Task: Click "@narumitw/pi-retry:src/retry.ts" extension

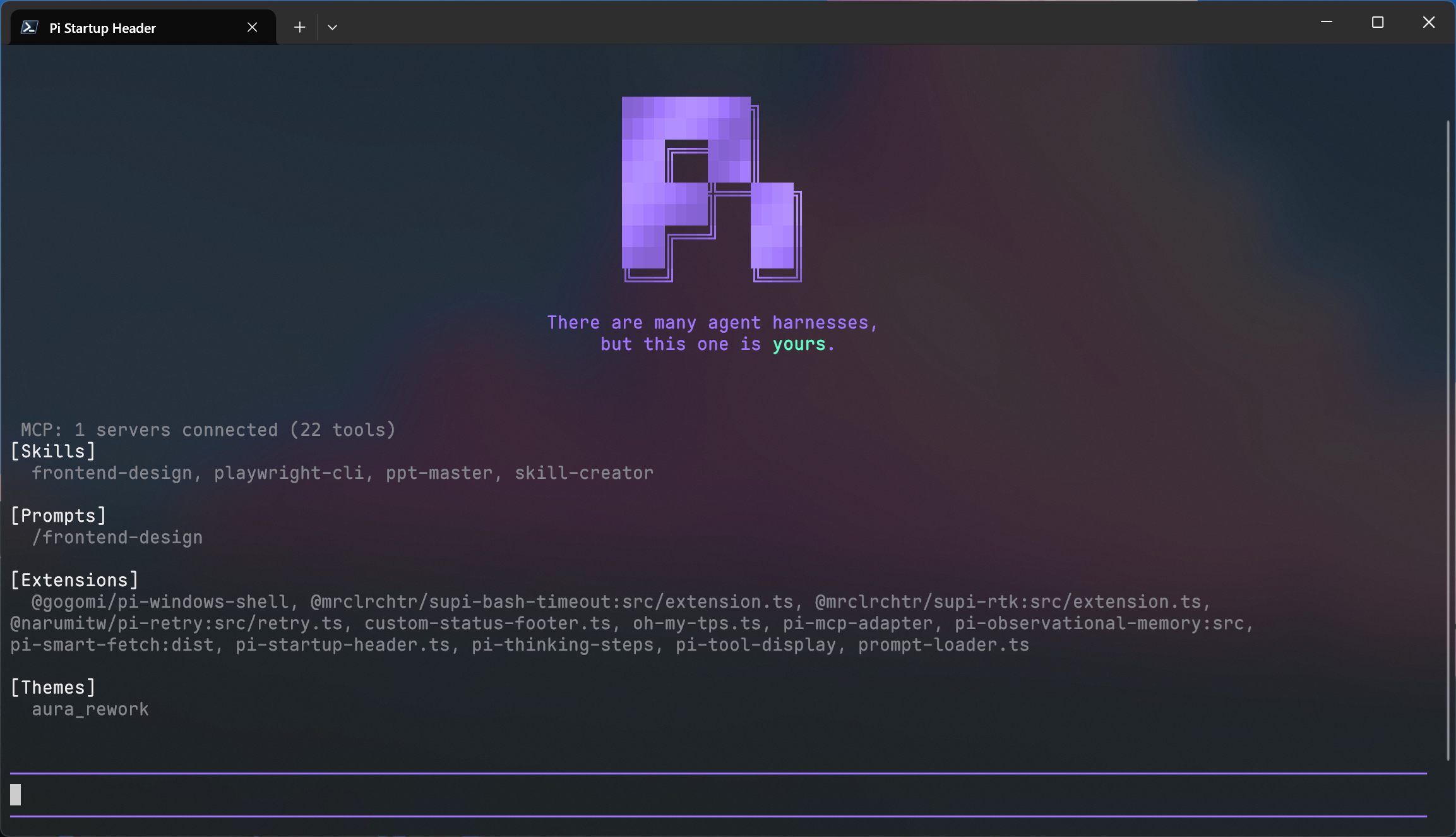Action: (x=176, y=623)
